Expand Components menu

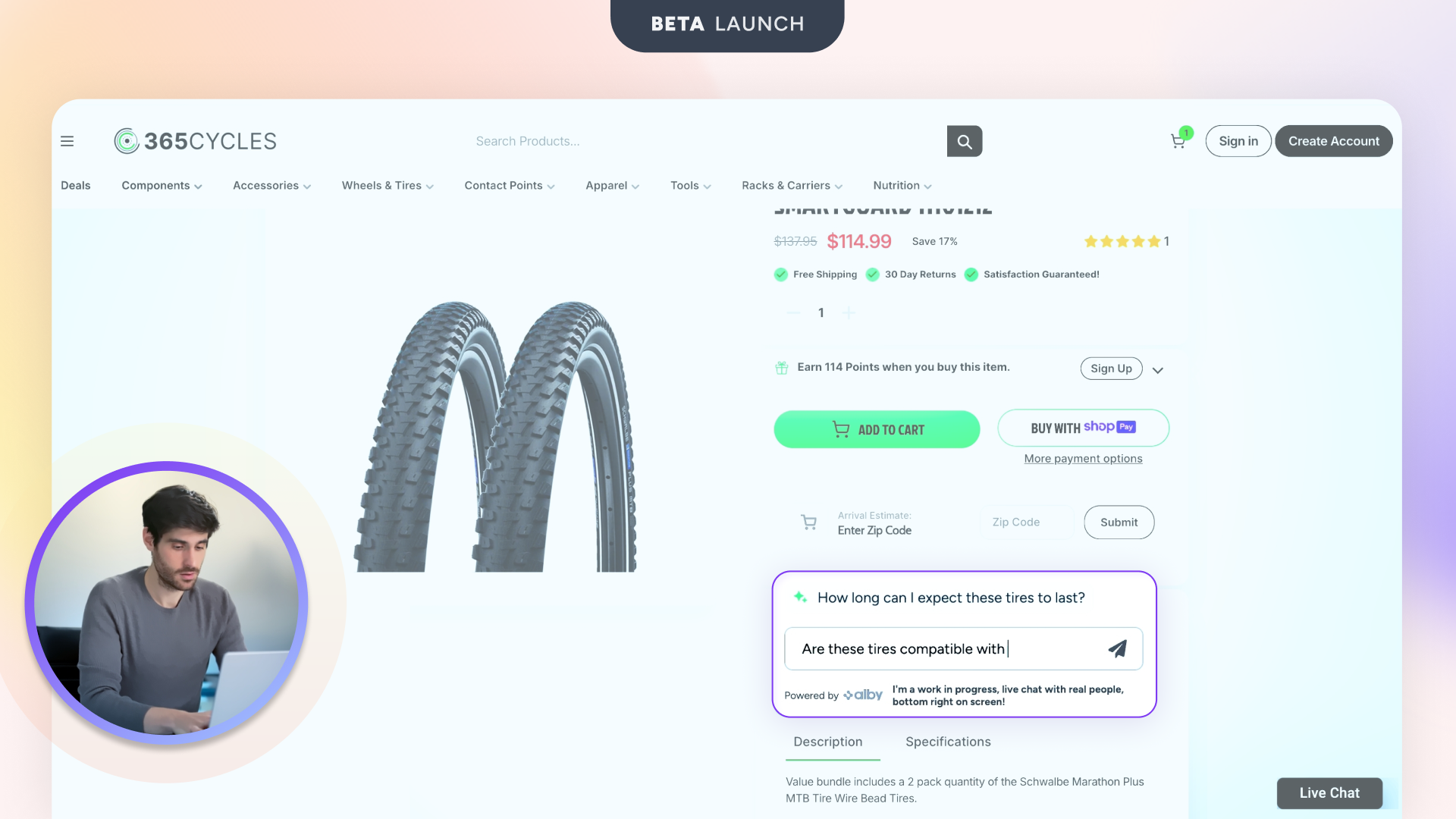tap(162, 186)
